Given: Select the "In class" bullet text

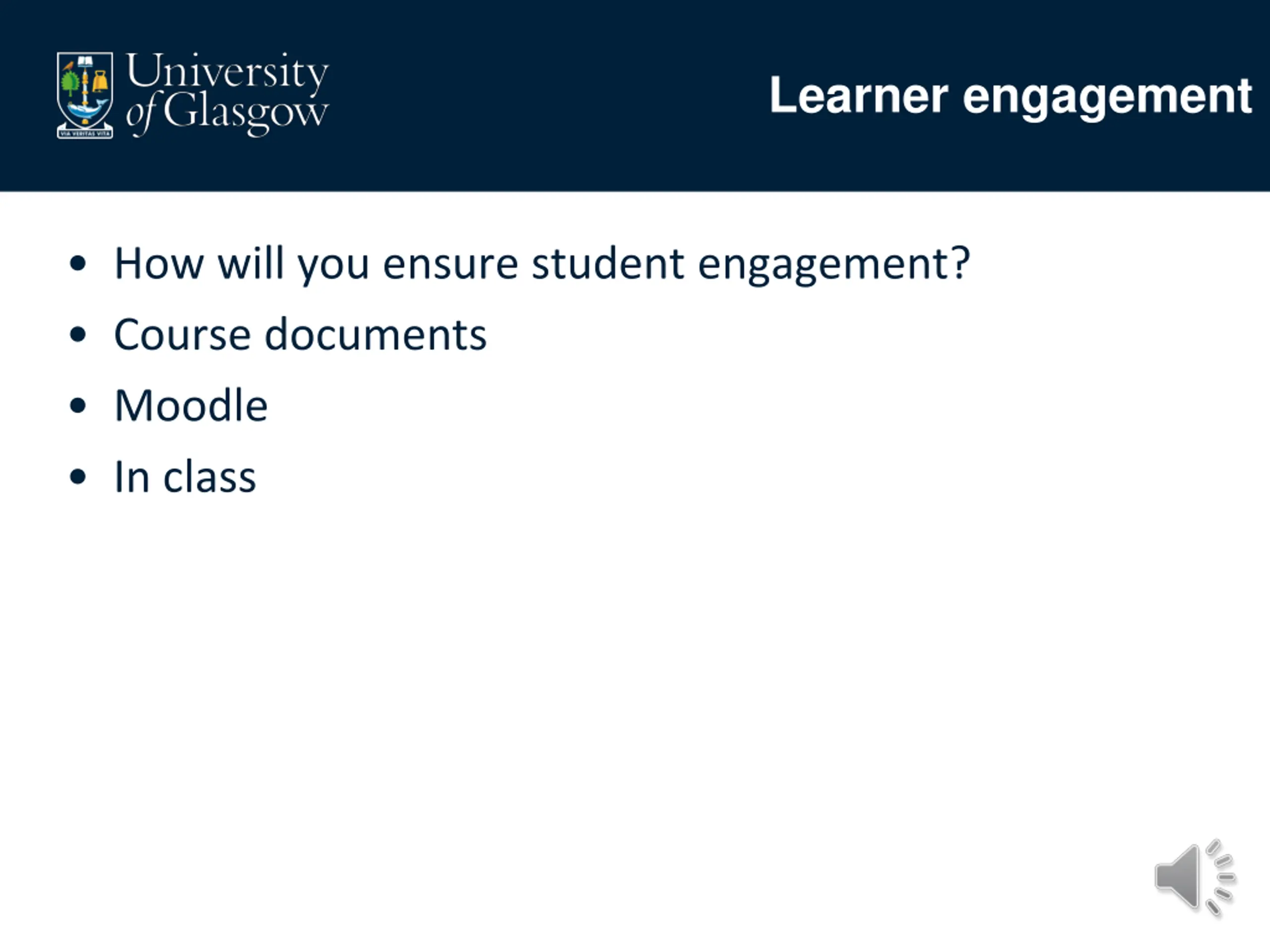Looking at the screenshot, I should click(185, 477).
